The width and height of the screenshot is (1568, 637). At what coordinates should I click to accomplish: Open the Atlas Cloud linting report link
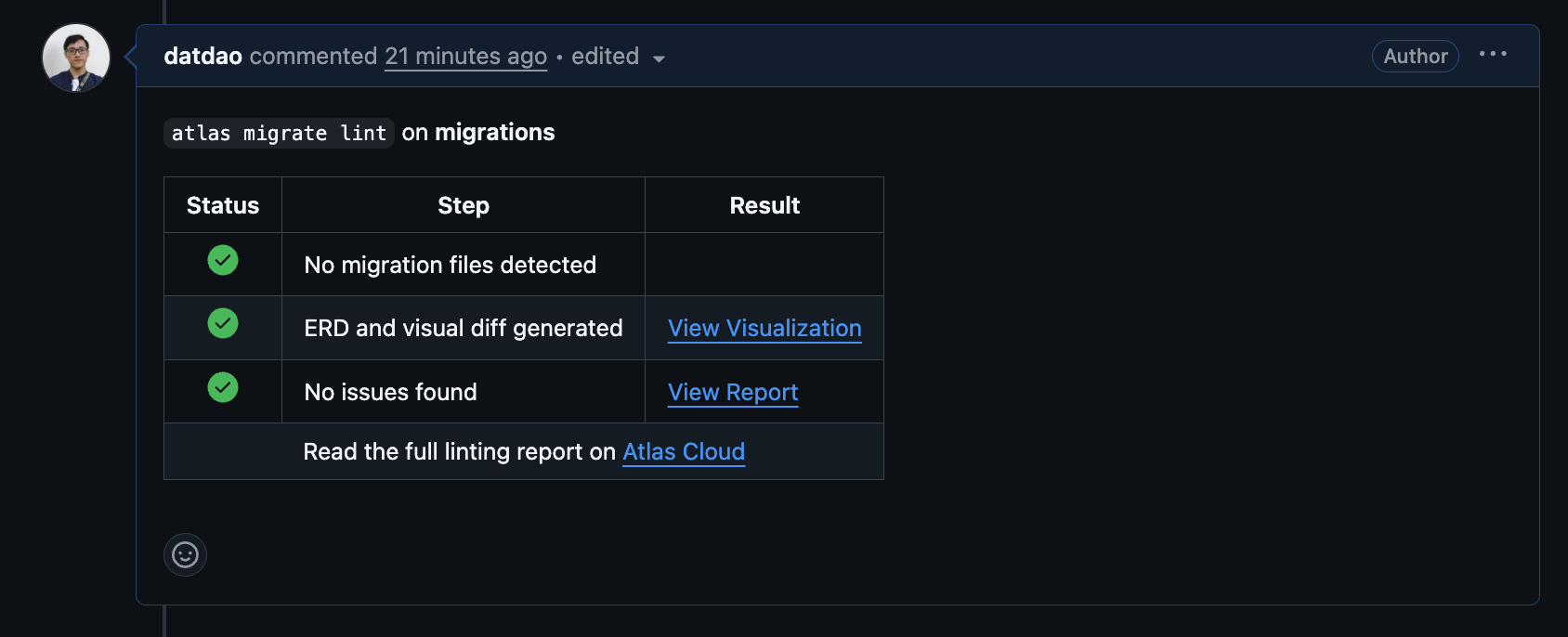(684, 452)
